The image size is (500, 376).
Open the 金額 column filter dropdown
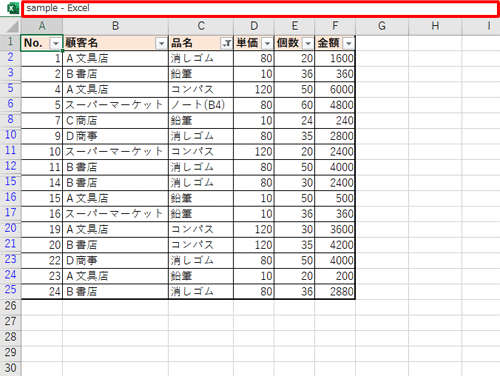pos(349,43)
